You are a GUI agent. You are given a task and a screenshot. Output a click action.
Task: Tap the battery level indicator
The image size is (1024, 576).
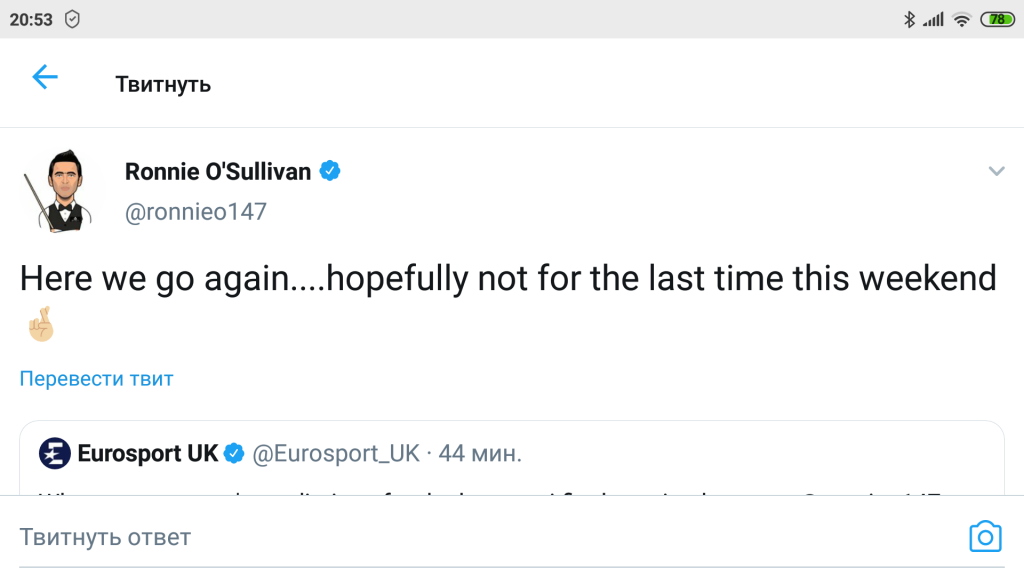pyautogui.click(x=997, y=19)
